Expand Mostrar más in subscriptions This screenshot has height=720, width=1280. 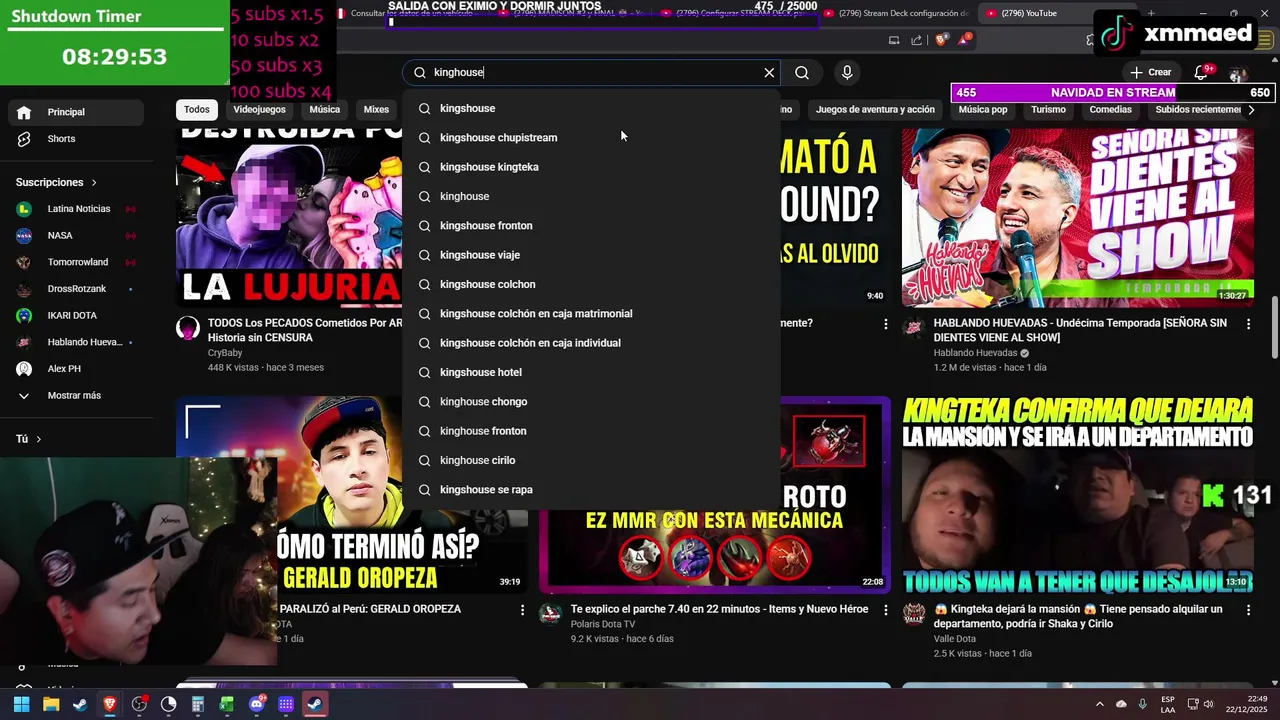[76, 396]
